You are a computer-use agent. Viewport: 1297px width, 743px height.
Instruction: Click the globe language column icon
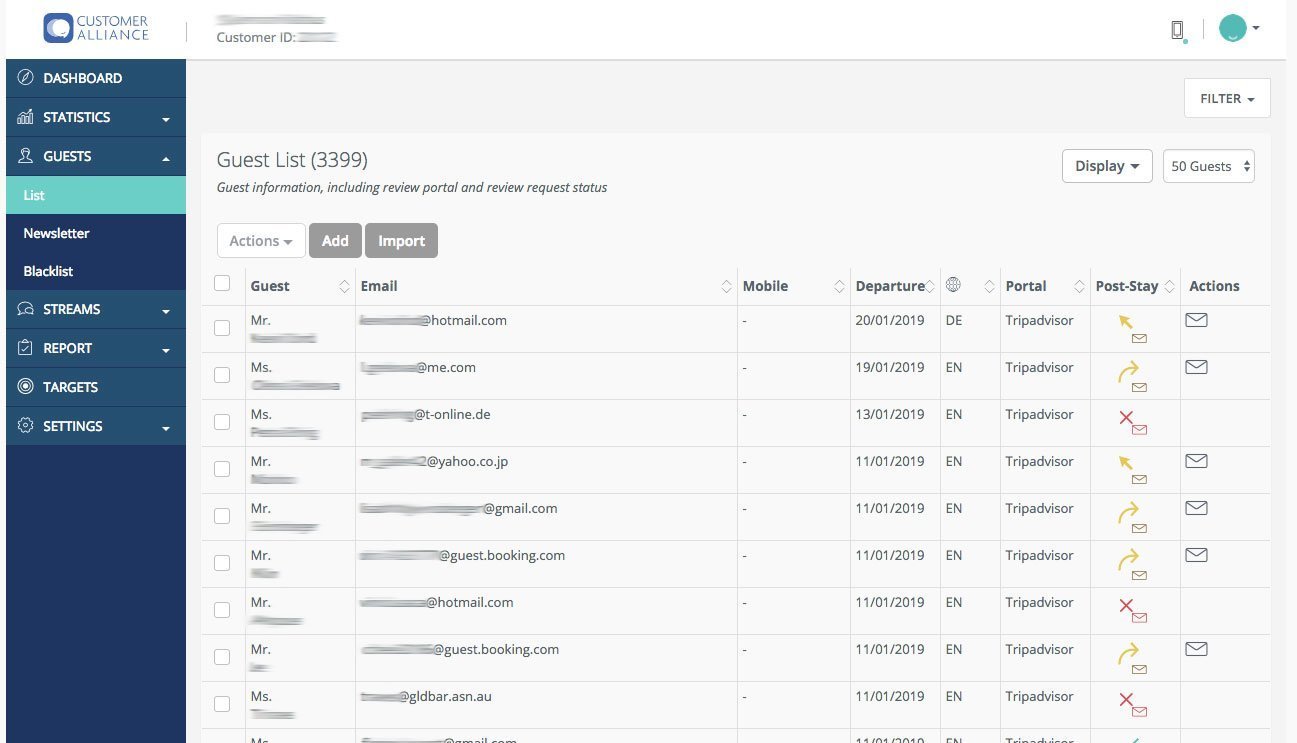point(953,285)
